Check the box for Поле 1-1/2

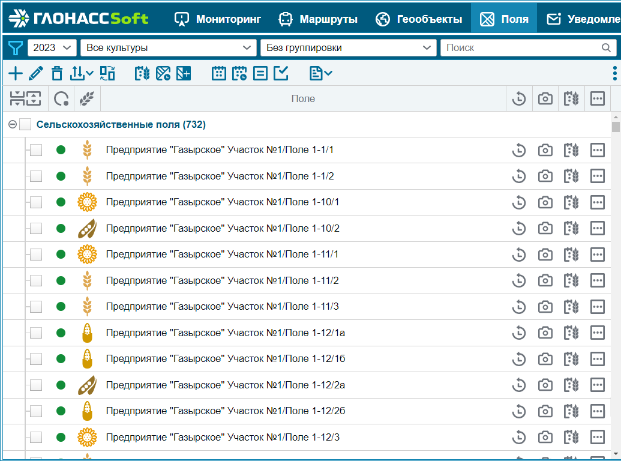click(x=36, y=176)
